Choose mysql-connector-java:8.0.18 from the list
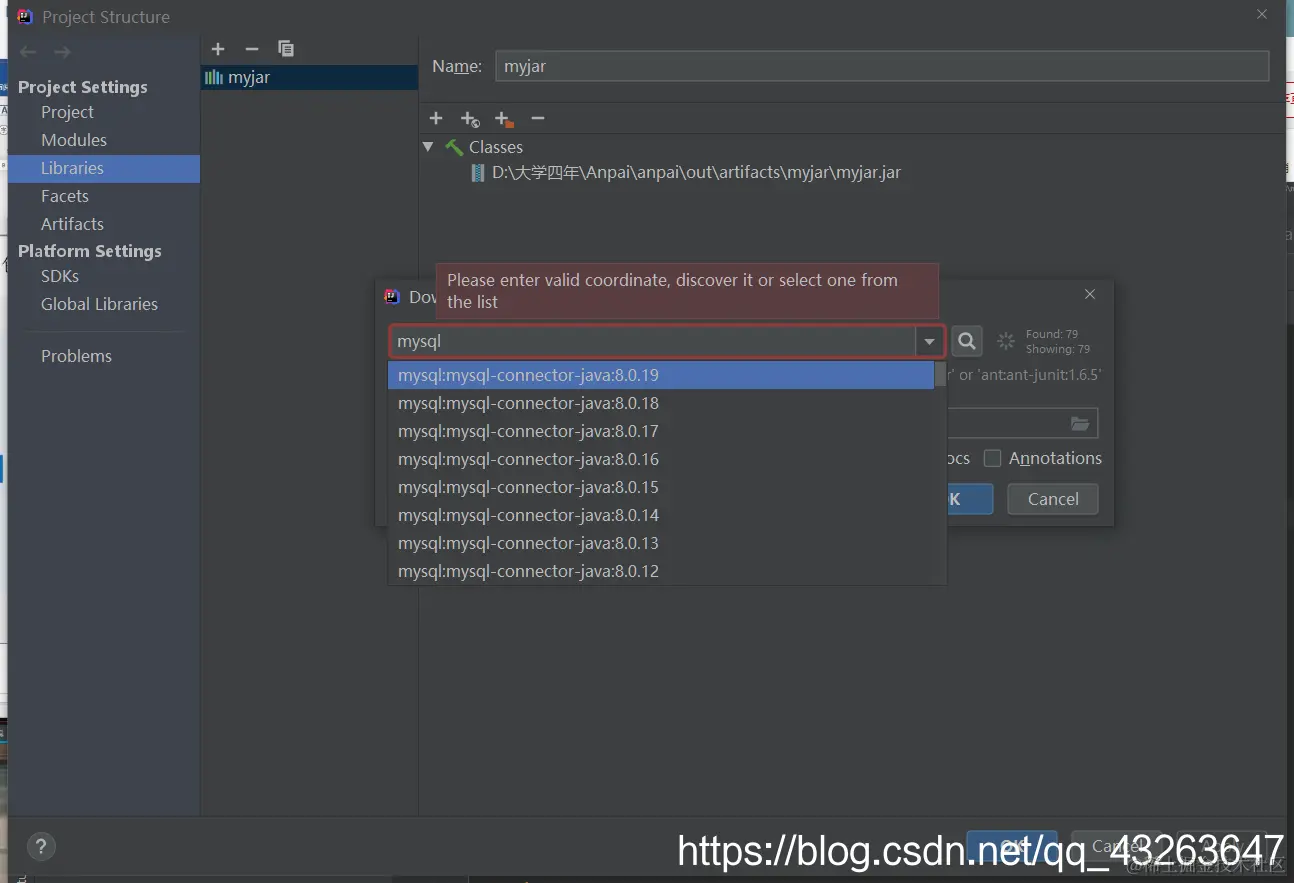 pos(661,403)
